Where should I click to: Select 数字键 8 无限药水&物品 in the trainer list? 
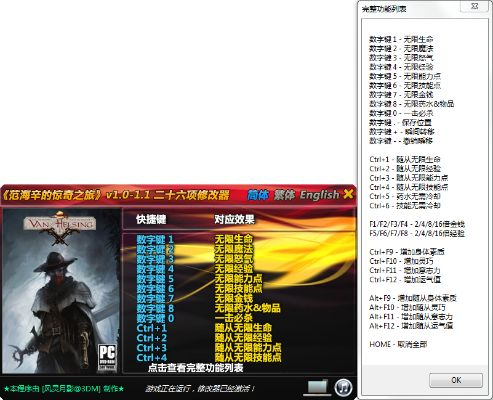pos(208,308)
